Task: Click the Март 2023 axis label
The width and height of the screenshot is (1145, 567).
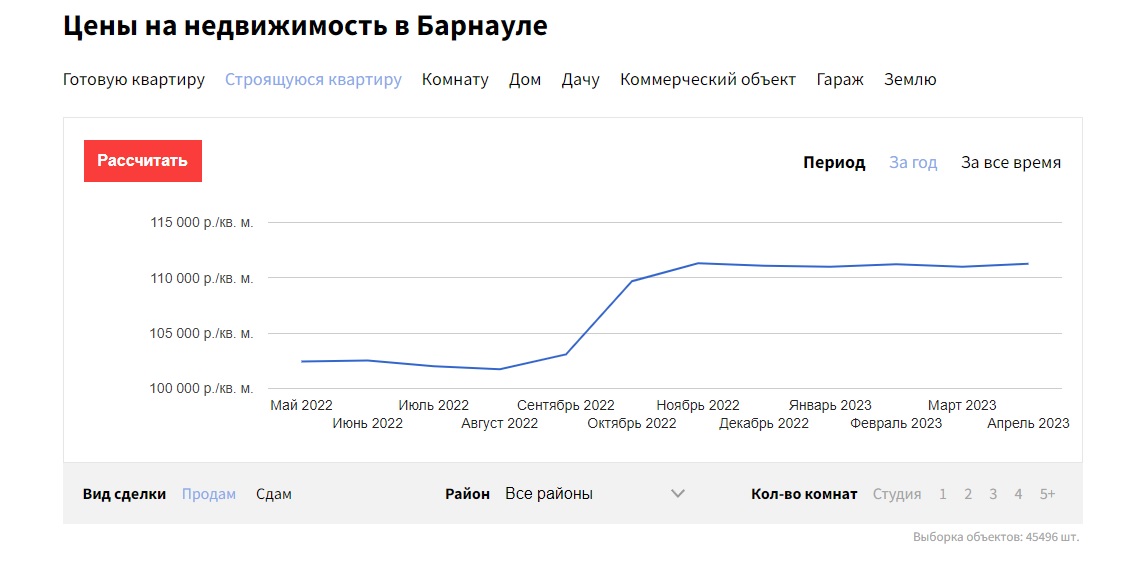Action: tap(962, 406)
